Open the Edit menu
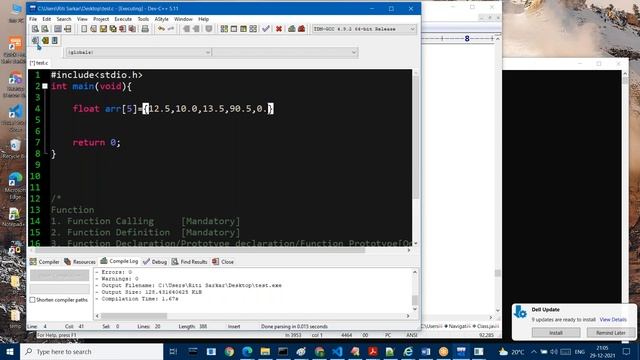640x360 pixels. click(47, 19)
